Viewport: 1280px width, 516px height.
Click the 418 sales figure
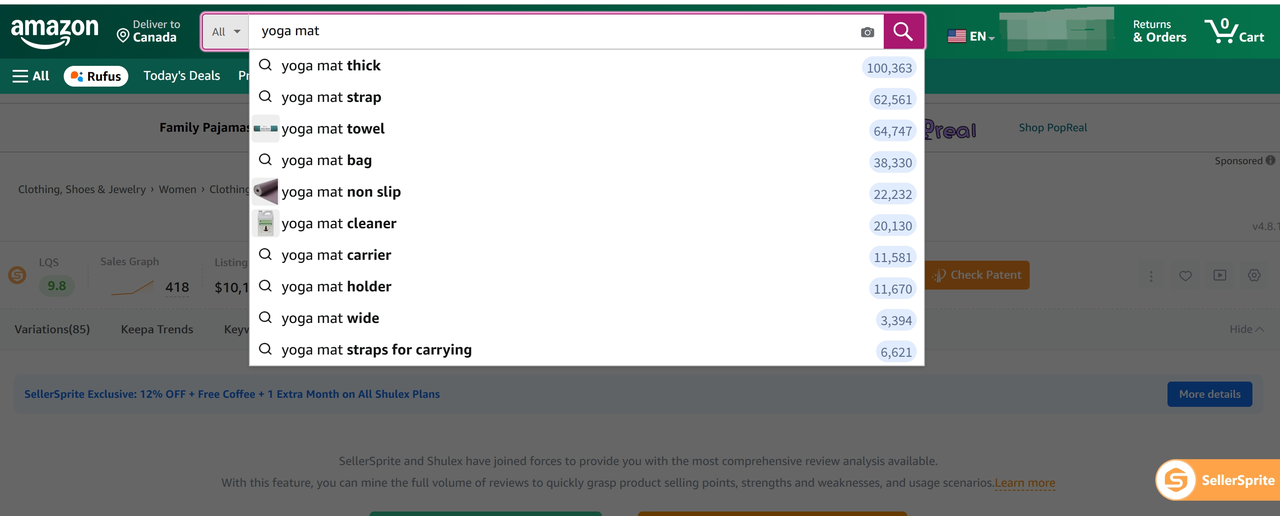coord(177,287)
